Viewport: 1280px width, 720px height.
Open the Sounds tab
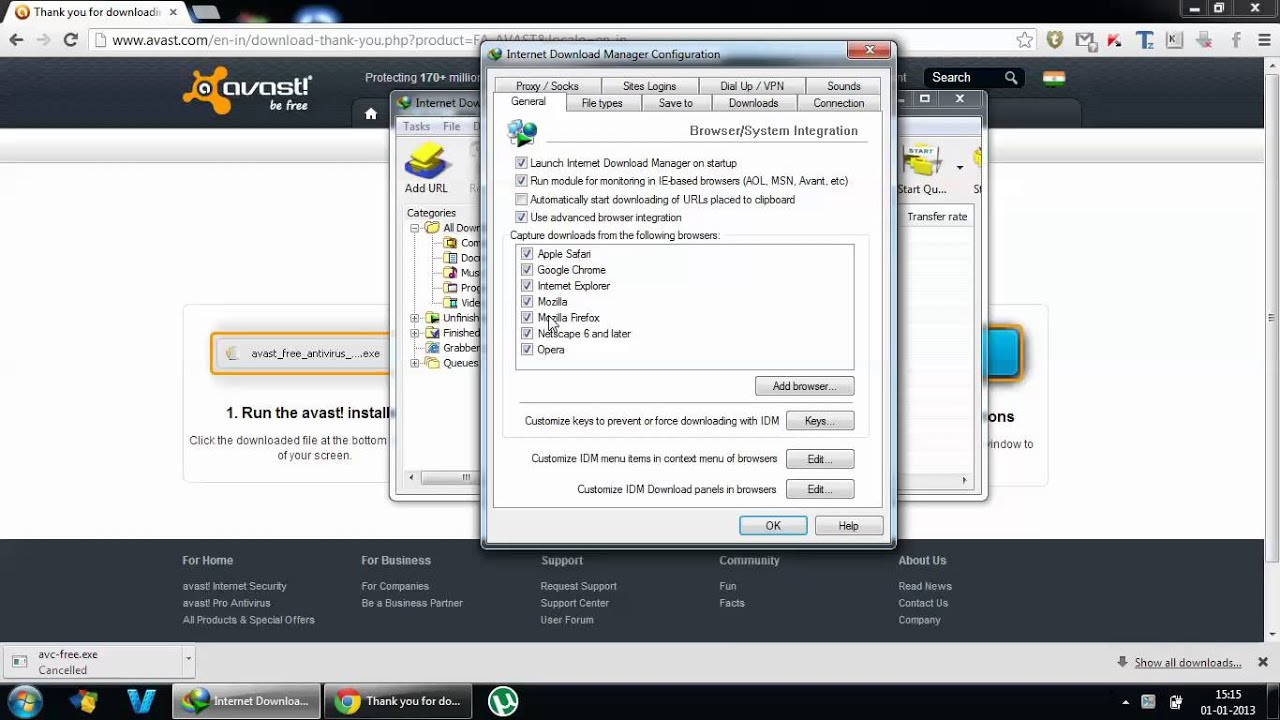pyautogui.click(x=843, y=86)
